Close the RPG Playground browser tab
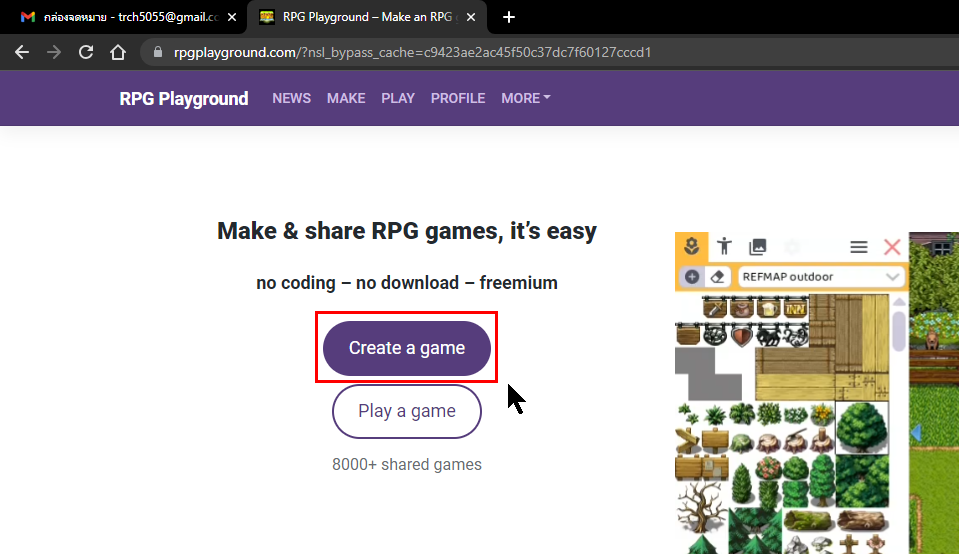This screenshot has width=959, height=554. click(x=471, y=17)
